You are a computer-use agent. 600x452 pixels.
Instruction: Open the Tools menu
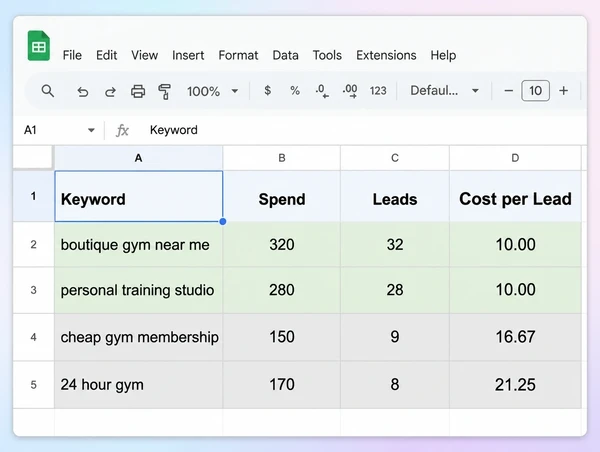327,55
